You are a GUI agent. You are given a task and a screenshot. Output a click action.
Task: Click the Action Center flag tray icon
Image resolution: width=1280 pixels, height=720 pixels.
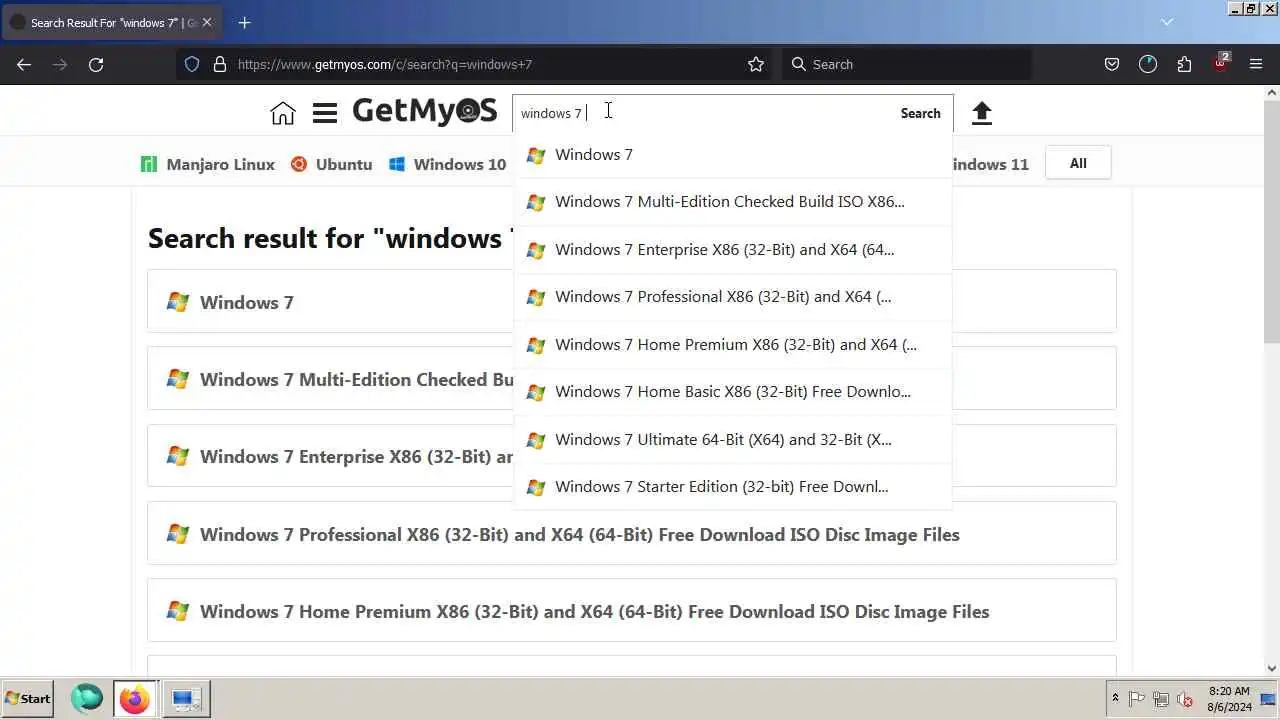point(1137,699)
